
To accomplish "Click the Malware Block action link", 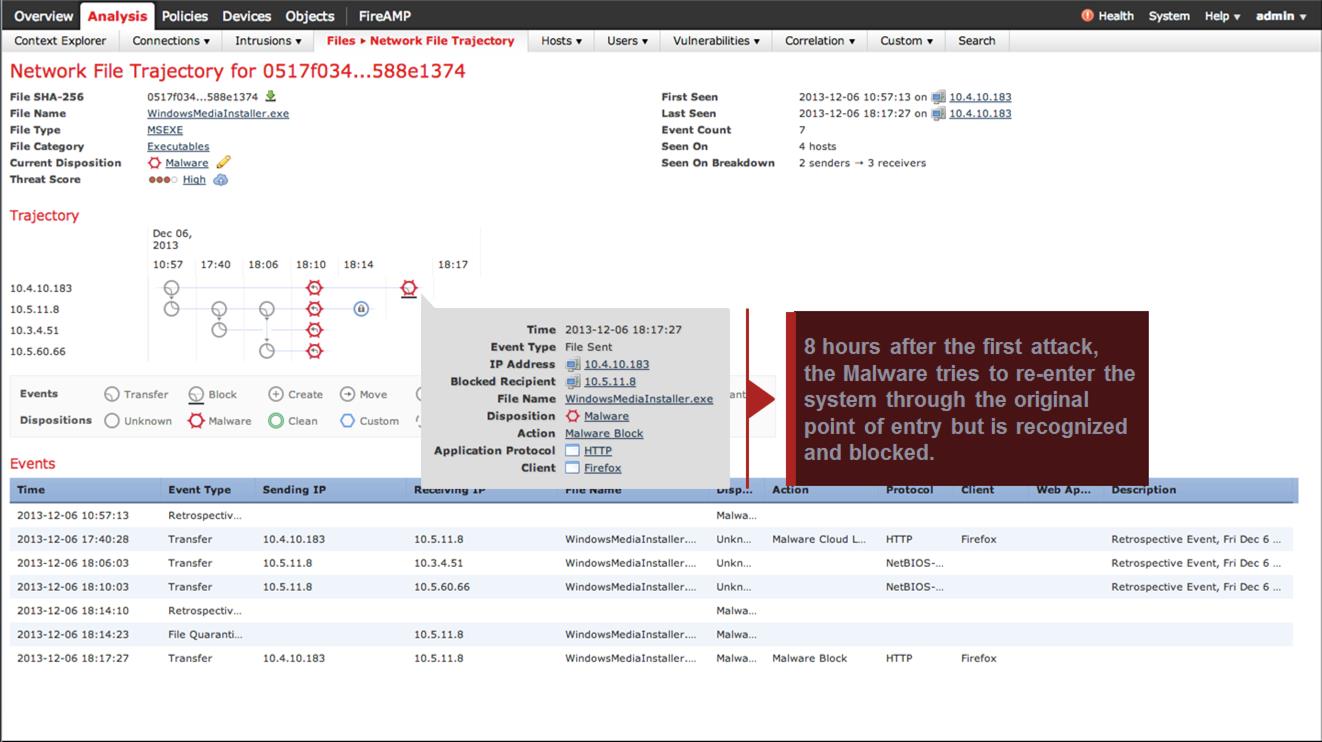I will coord(604,434).
